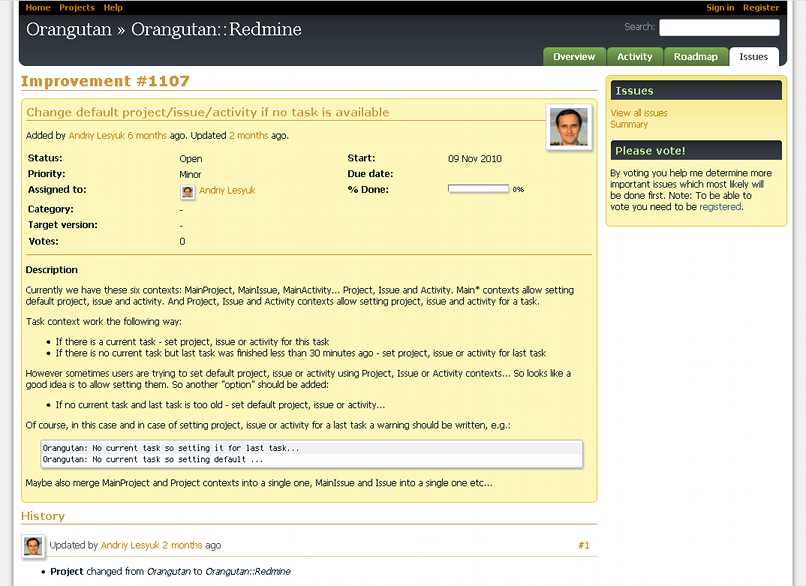Click the '09 Nov 2010' start date value

pyautogui.click(x=475, y=159)
